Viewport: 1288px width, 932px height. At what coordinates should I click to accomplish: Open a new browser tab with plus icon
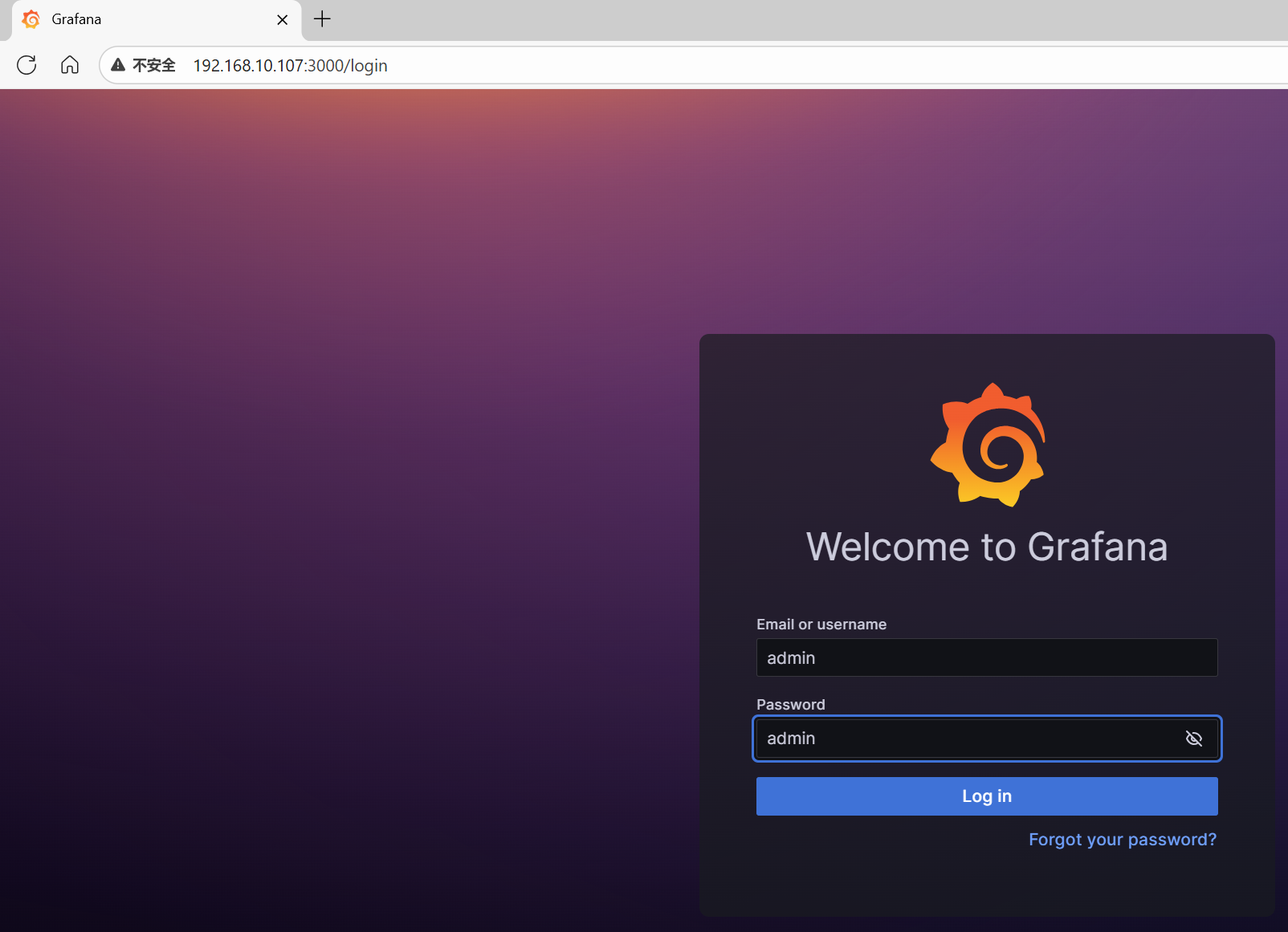tap(322, 19)
